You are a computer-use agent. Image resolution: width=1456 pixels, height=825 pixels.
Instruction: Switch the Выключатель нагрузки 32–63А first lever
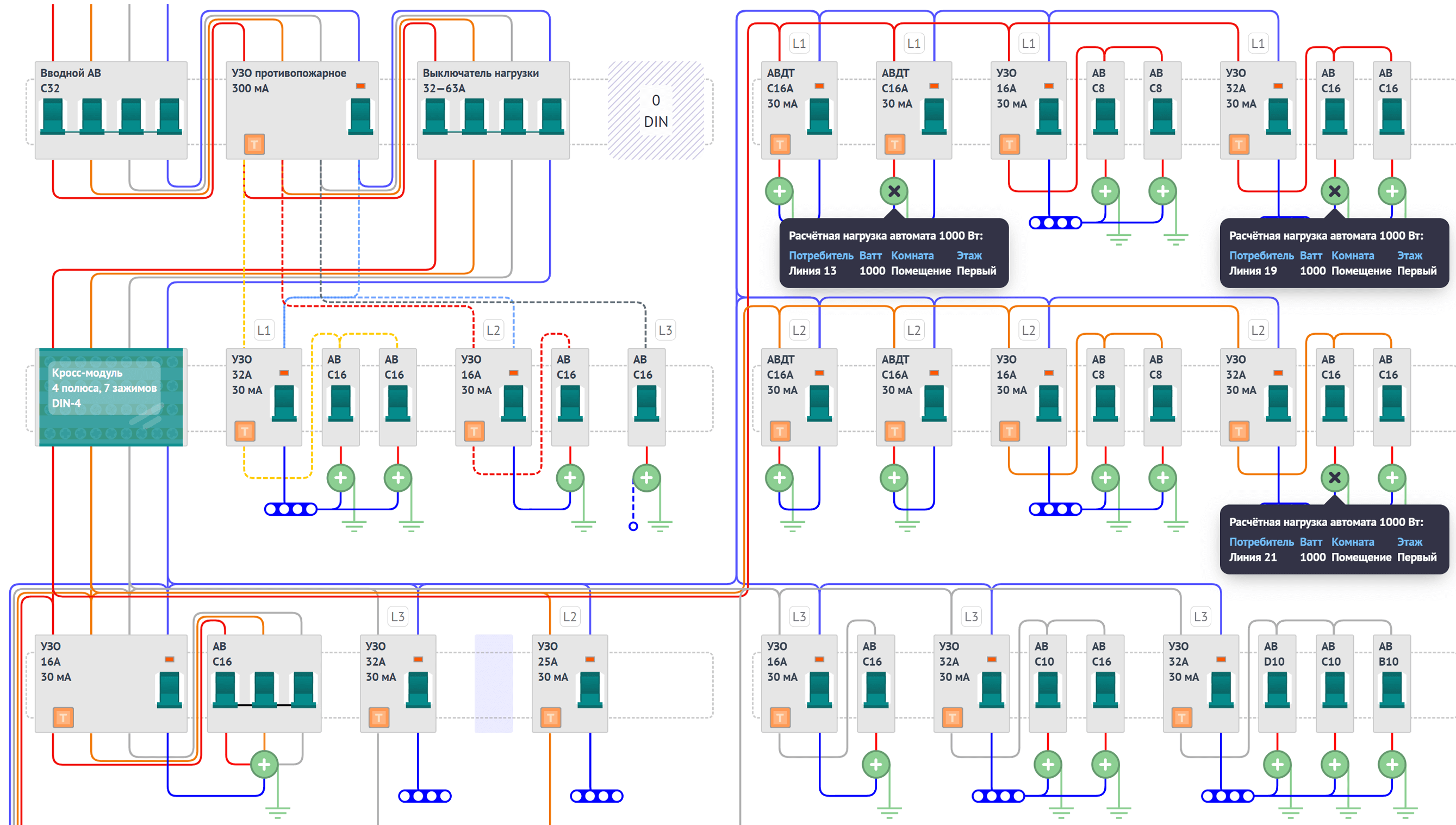click(x=435, y=116)
